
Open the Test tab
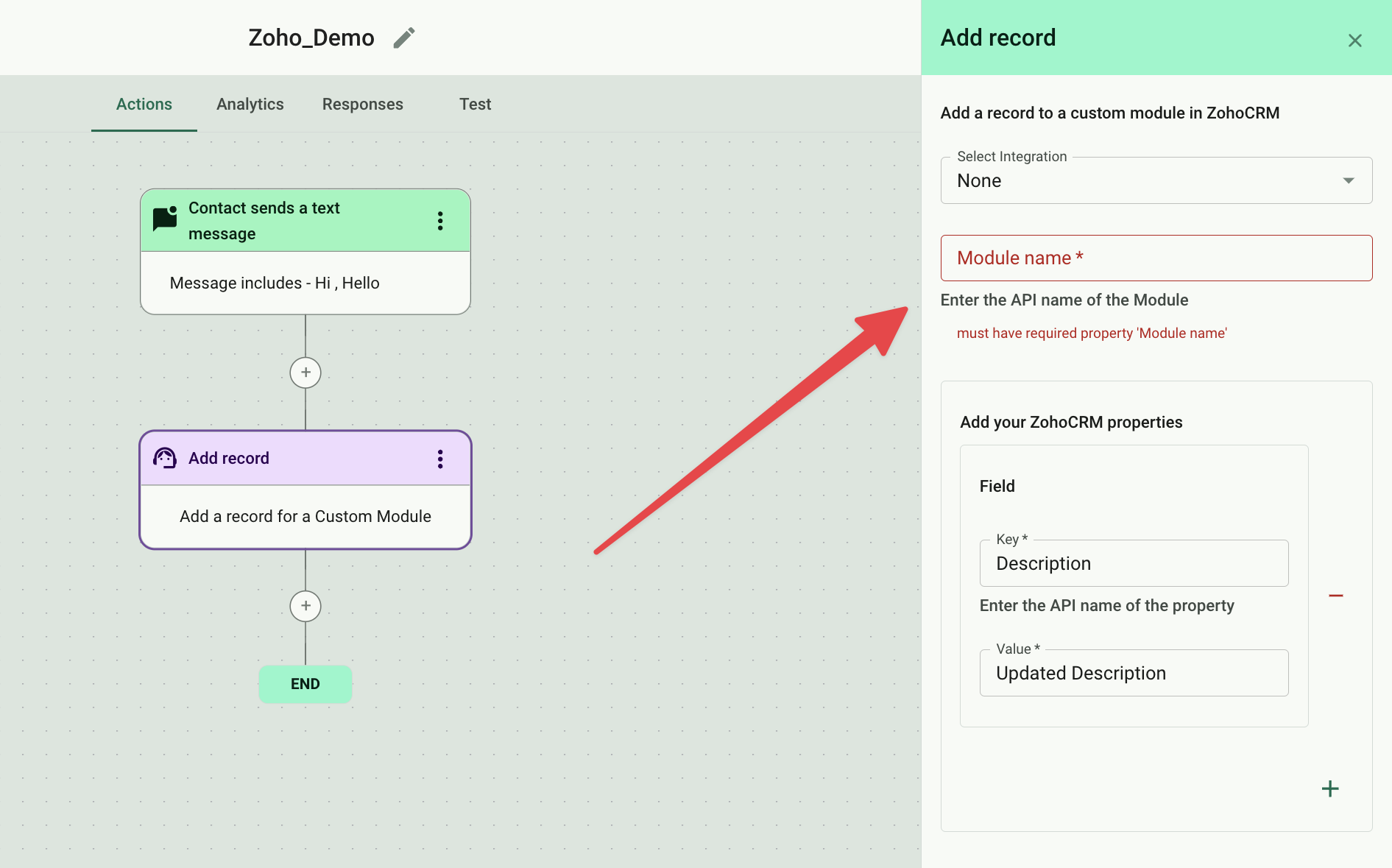pyautogui.click(x=476, y=104)
